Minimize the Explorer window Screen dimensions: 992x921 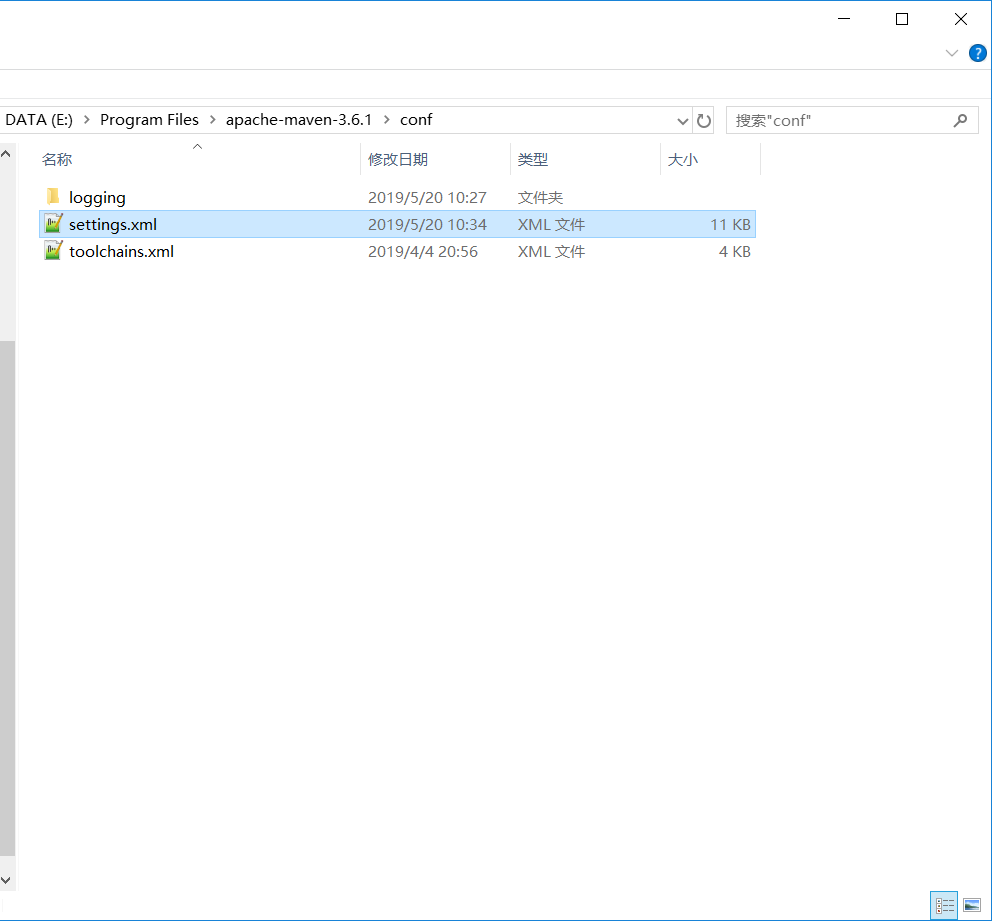click(844, 19)
